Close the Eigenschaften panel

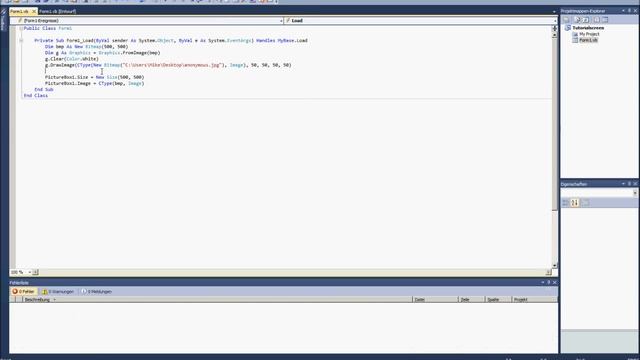[x=635, y=184]
